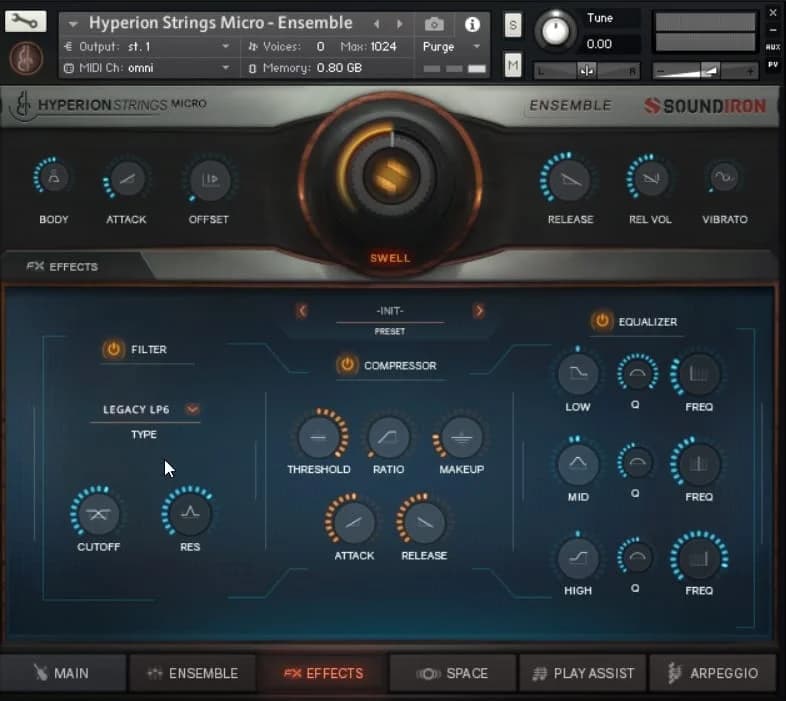The width and height of the screenshot is (786, 701).
Task: Open the Purge dropdown menu
Action: [x=452, y=47]
